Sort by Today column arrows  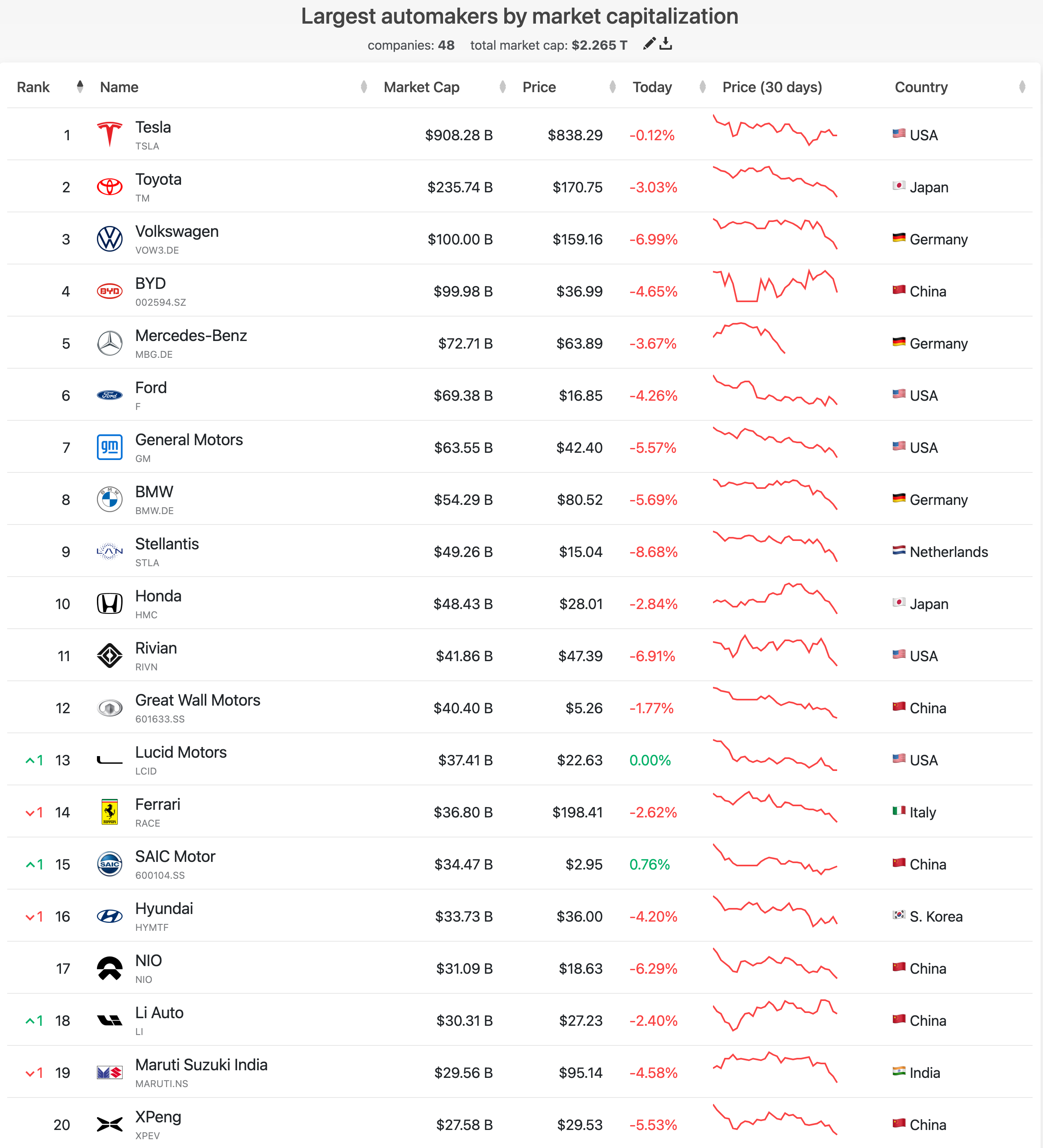703,87
